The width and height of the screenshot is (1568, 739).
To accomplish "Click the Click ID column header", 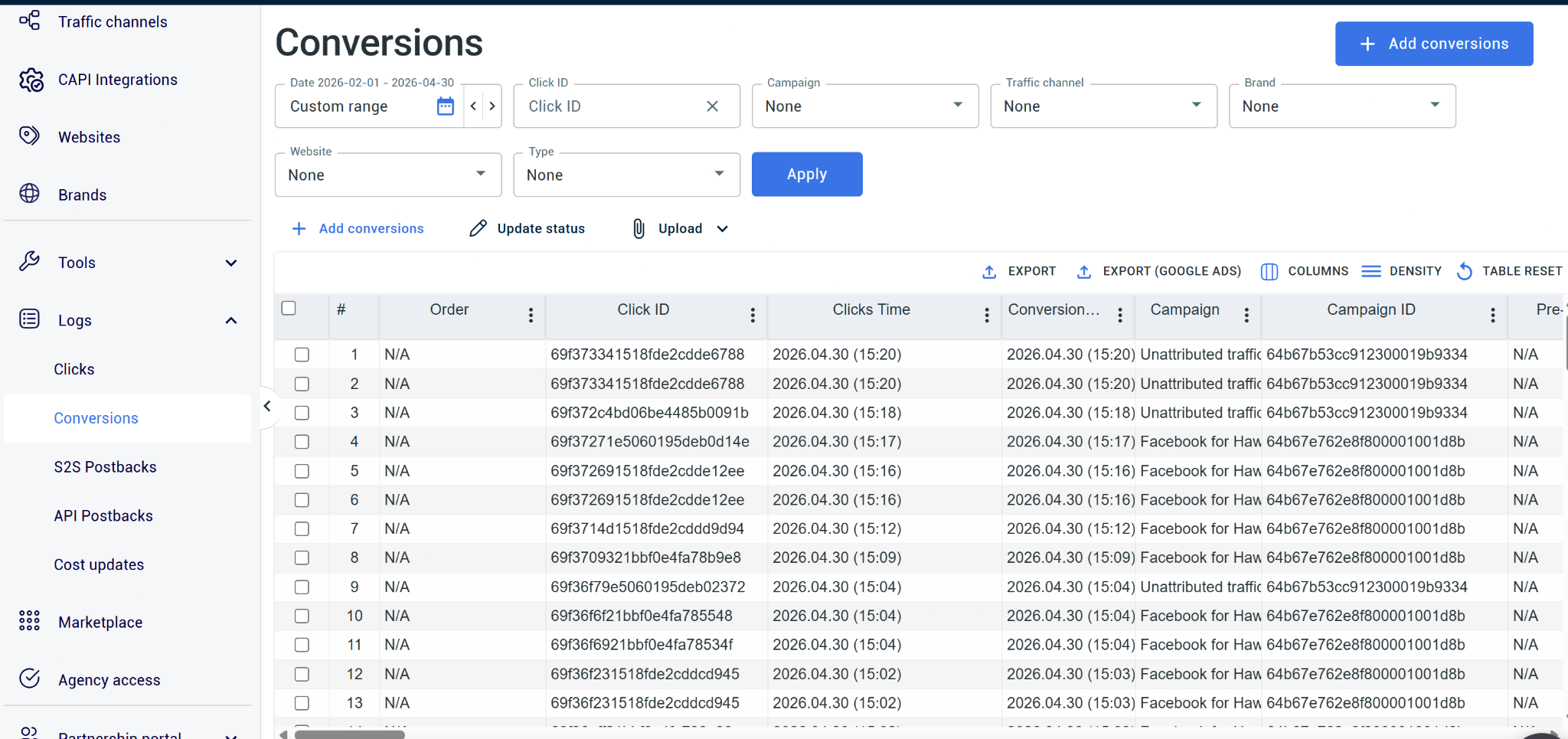I will pyautogui.click(x=643, y=309).
